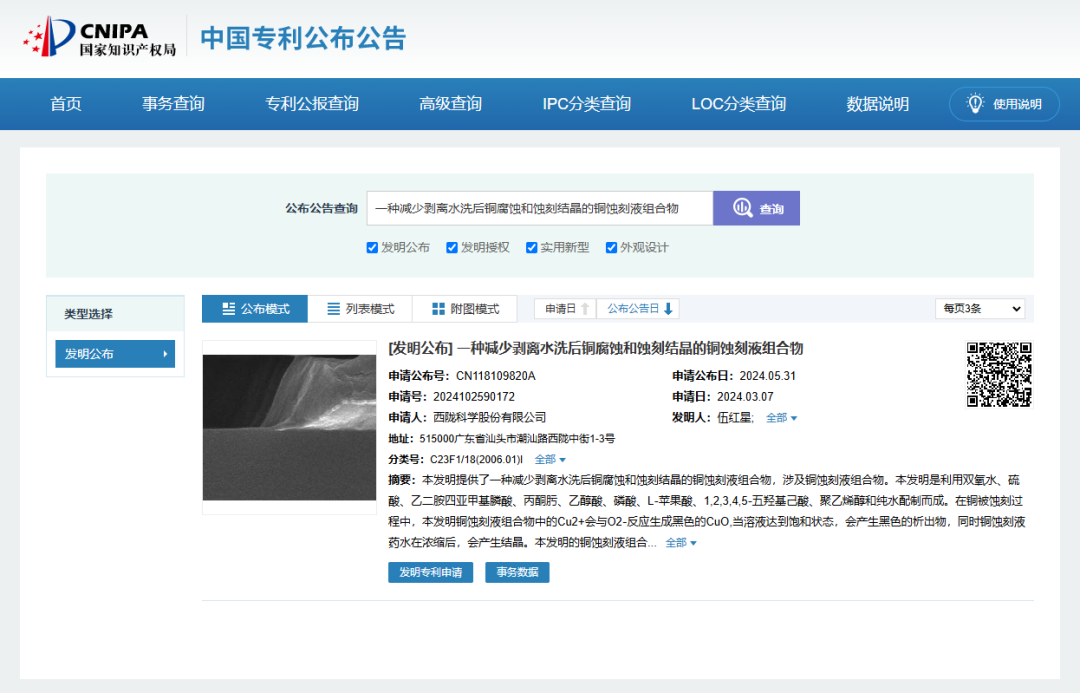Open the 高级查询 menu item

tap(450, 104)
